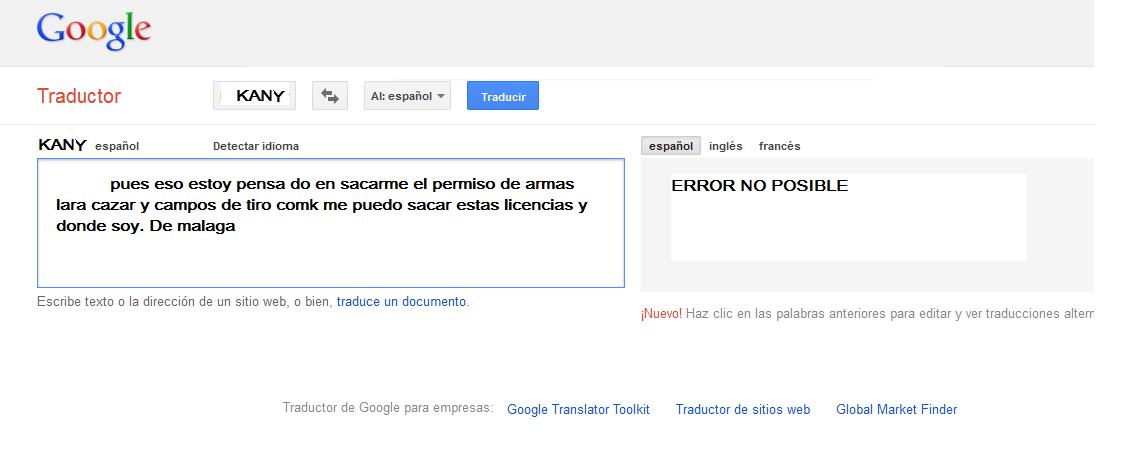Switch the output language to francés
Image resolution: width=1142 pixels, height=466 pixels.
779,146
